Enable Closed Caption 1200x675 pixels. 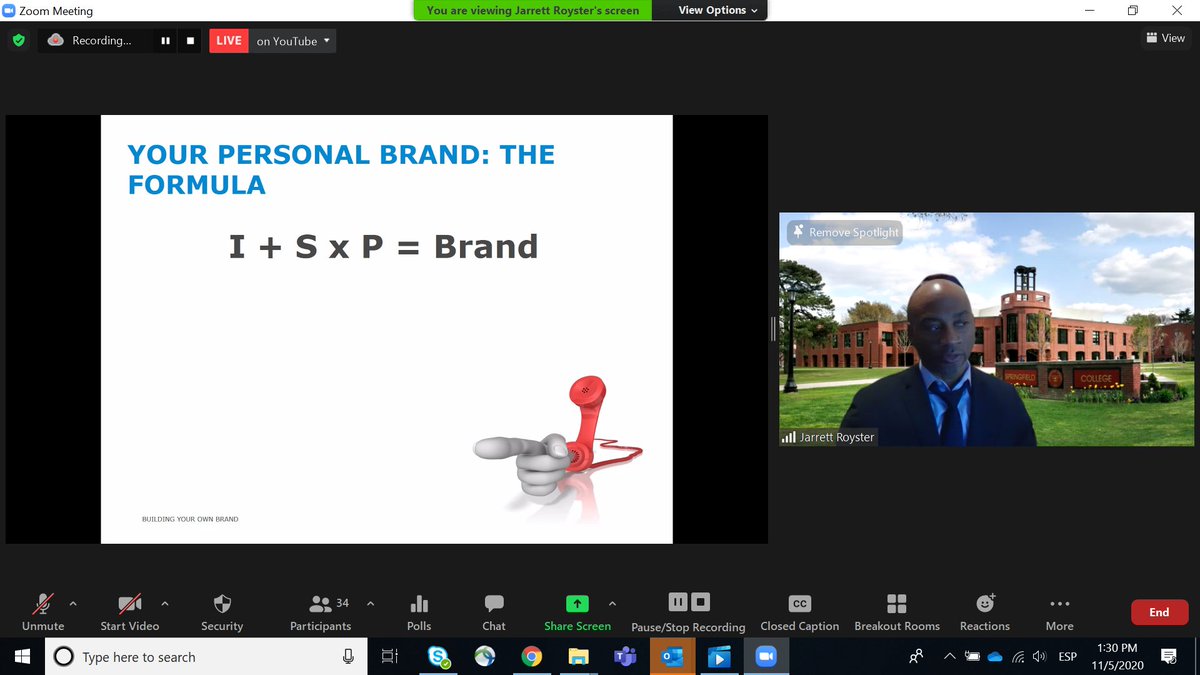click(799, 612)
